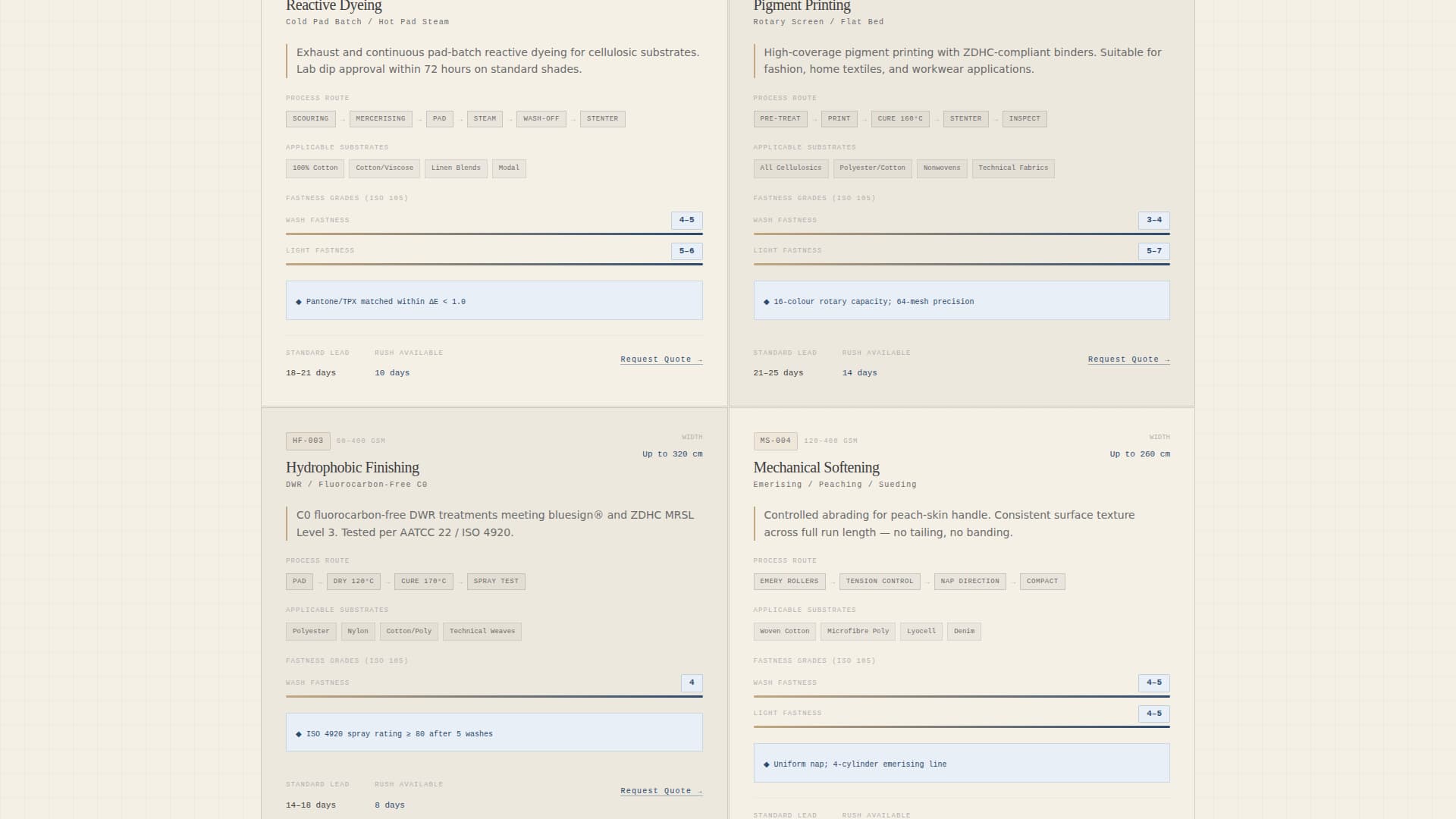1456x819 pixels.
Task: Click Request Quote link for Pigment Printing
Action: coord(1128,359)
